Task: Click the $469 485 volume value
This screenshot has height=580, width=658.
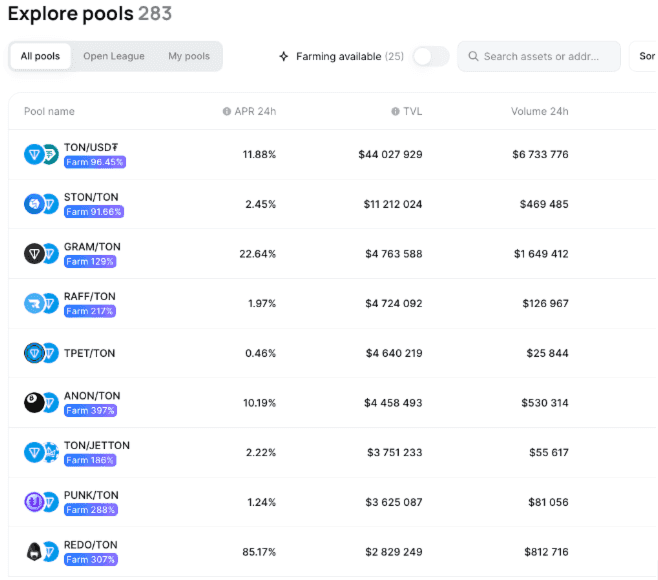Action: click(x=544, y=204)
